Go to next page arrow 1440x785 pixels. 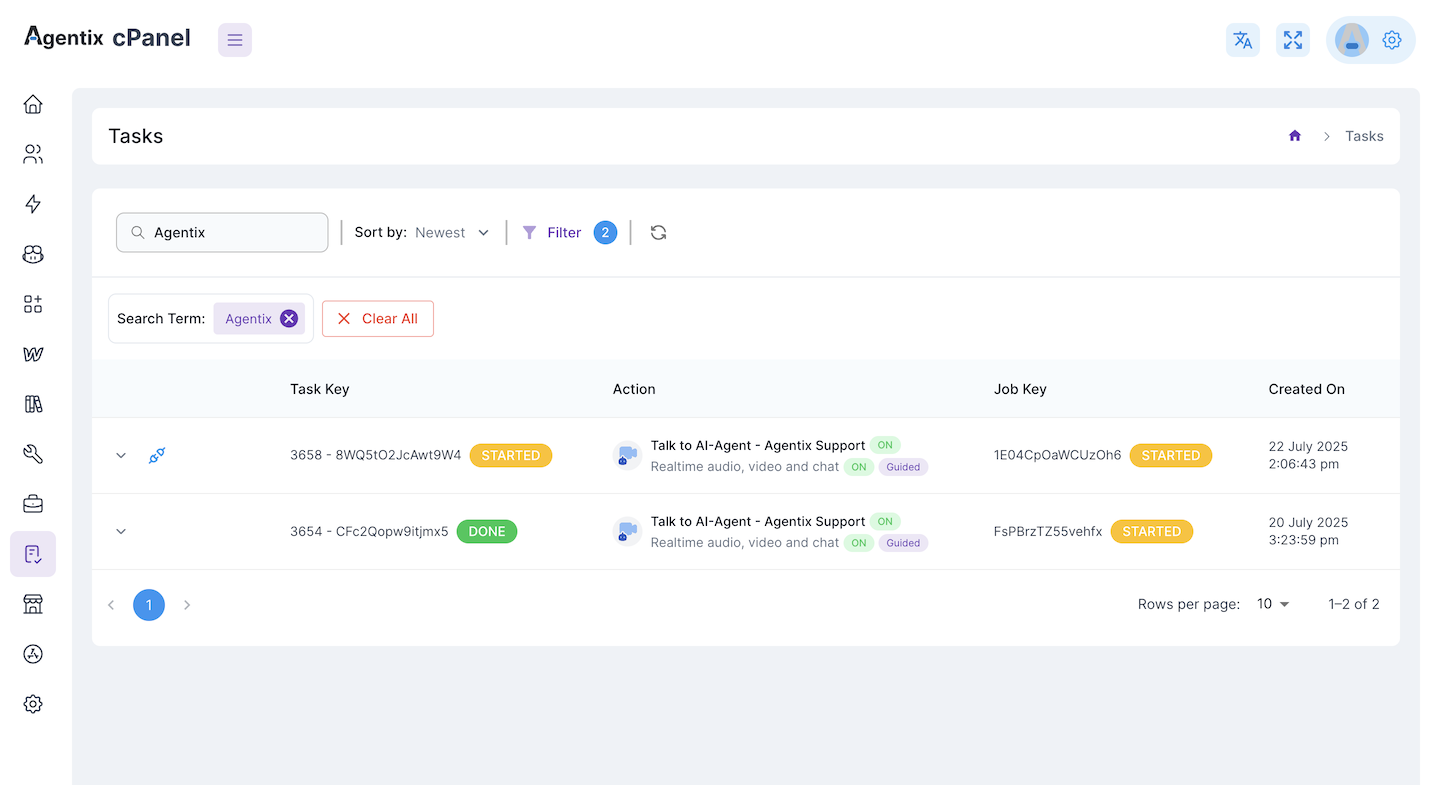point(187,605)
